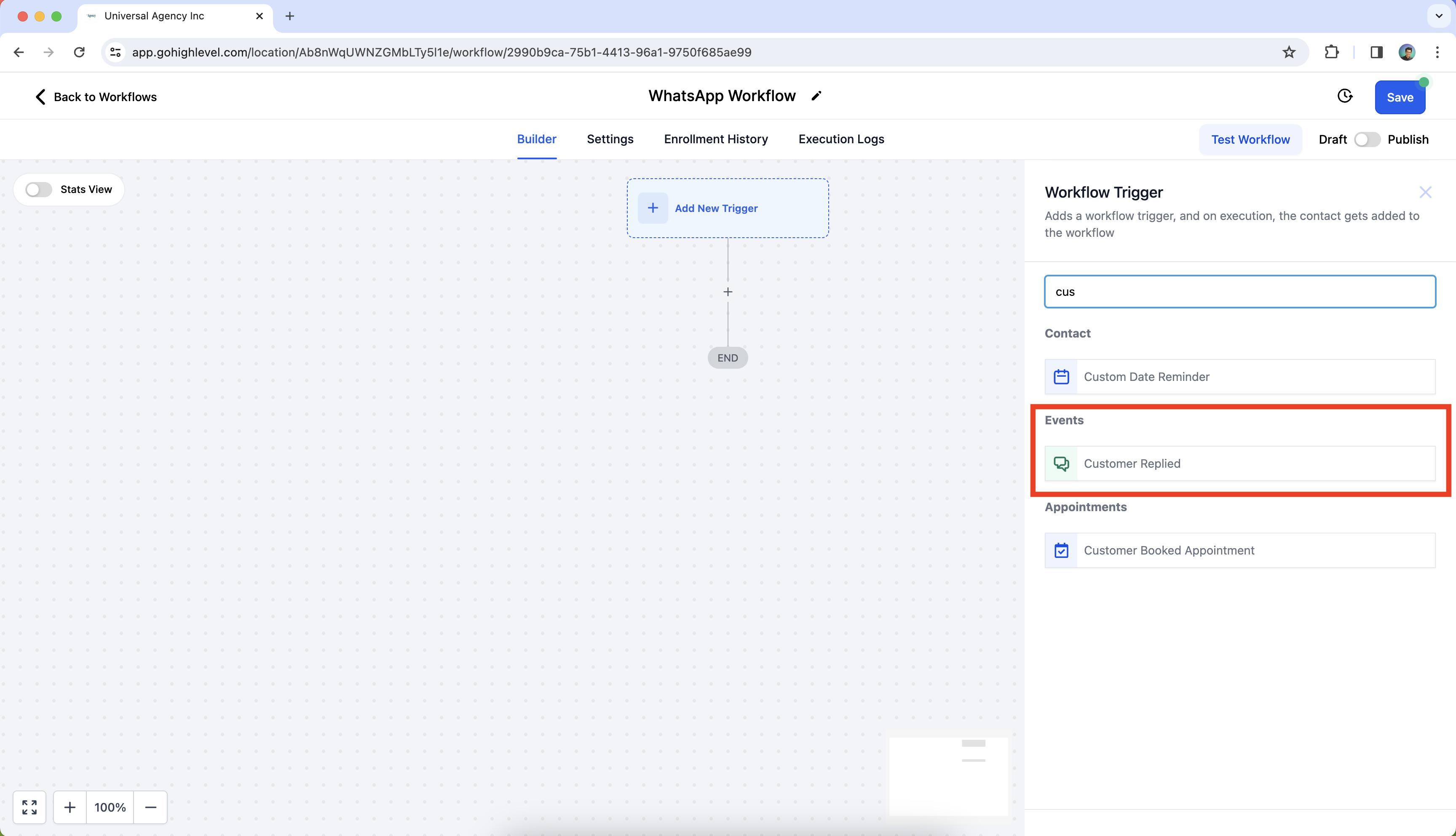Expand the Chrome tab search chevron
Viewport: 1456px width, 836px height.
(1438, 16)
